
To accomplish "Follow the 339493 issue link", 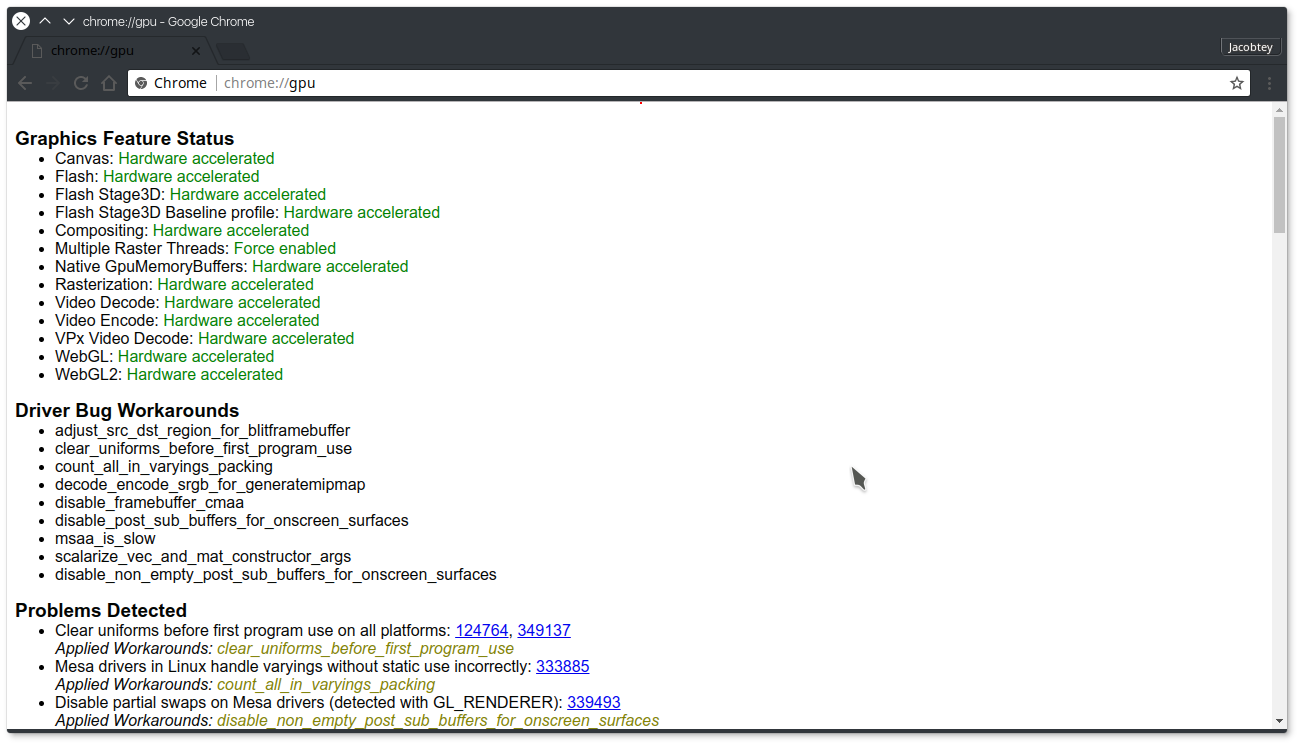I will [593, 702].
